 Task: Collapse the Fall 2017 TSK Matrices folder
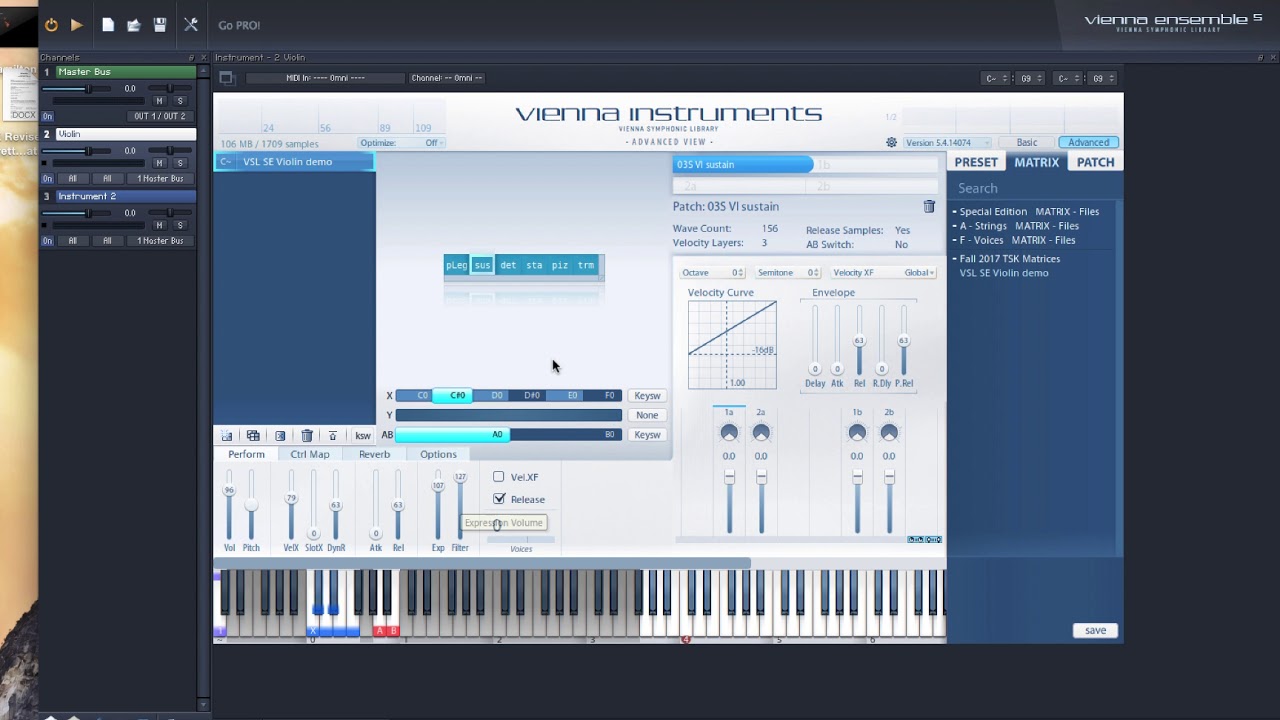[954, 259]
